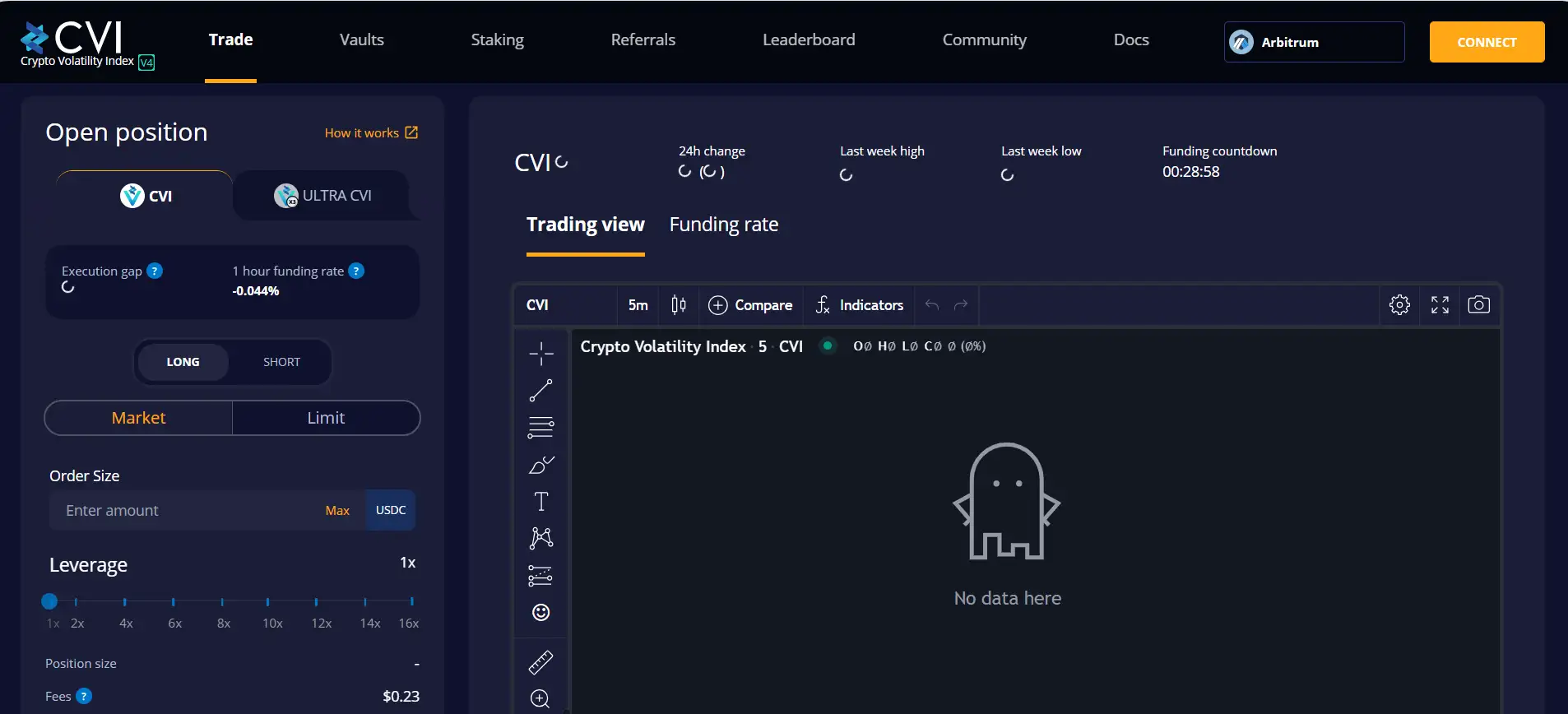
Task: Select the text annotation tool
Action: (540, 502)
